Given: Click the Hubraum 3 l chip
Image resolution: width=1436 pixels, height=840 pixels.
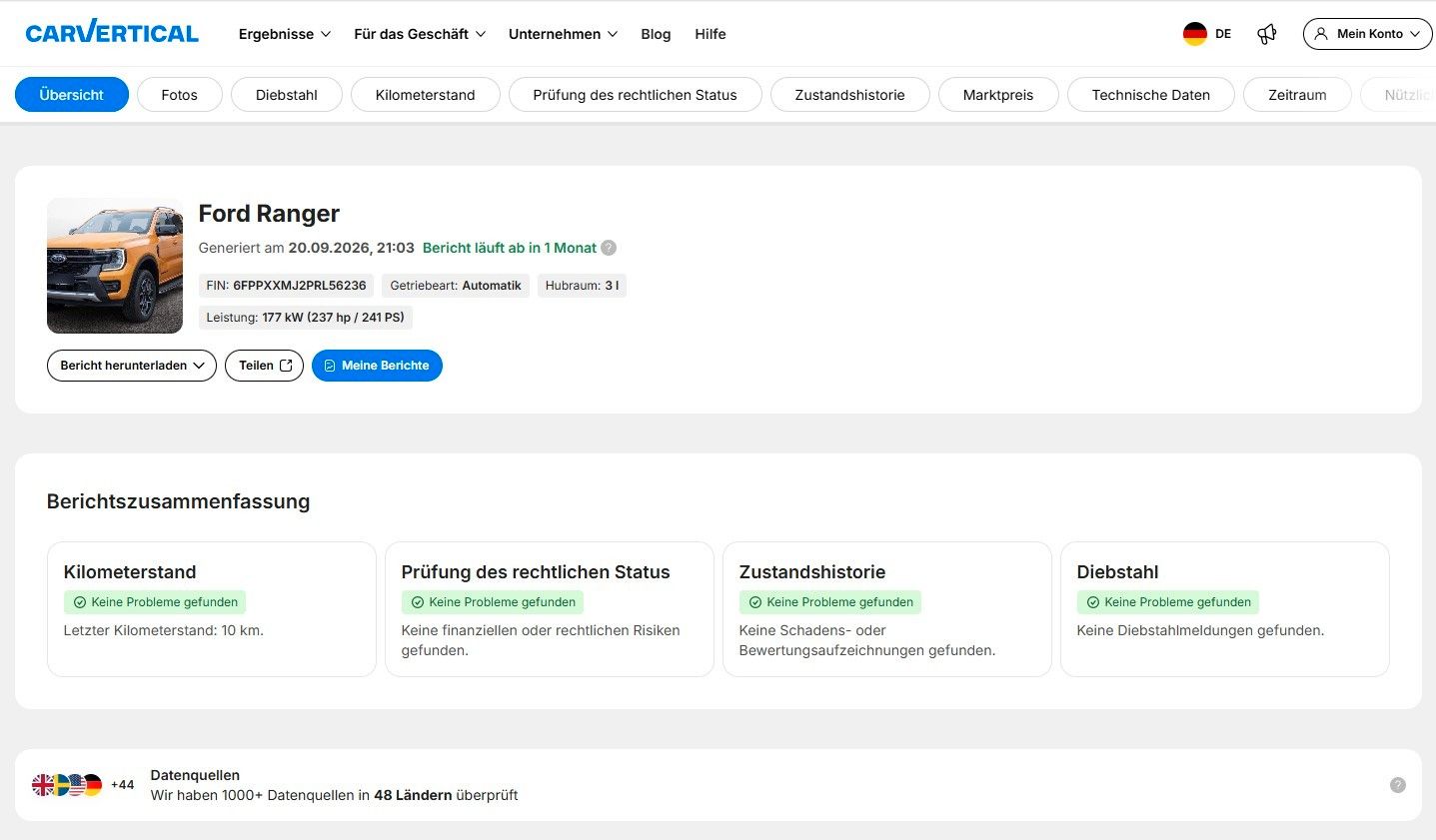Looking at the screenshot, I should click(x=582, y=286).
